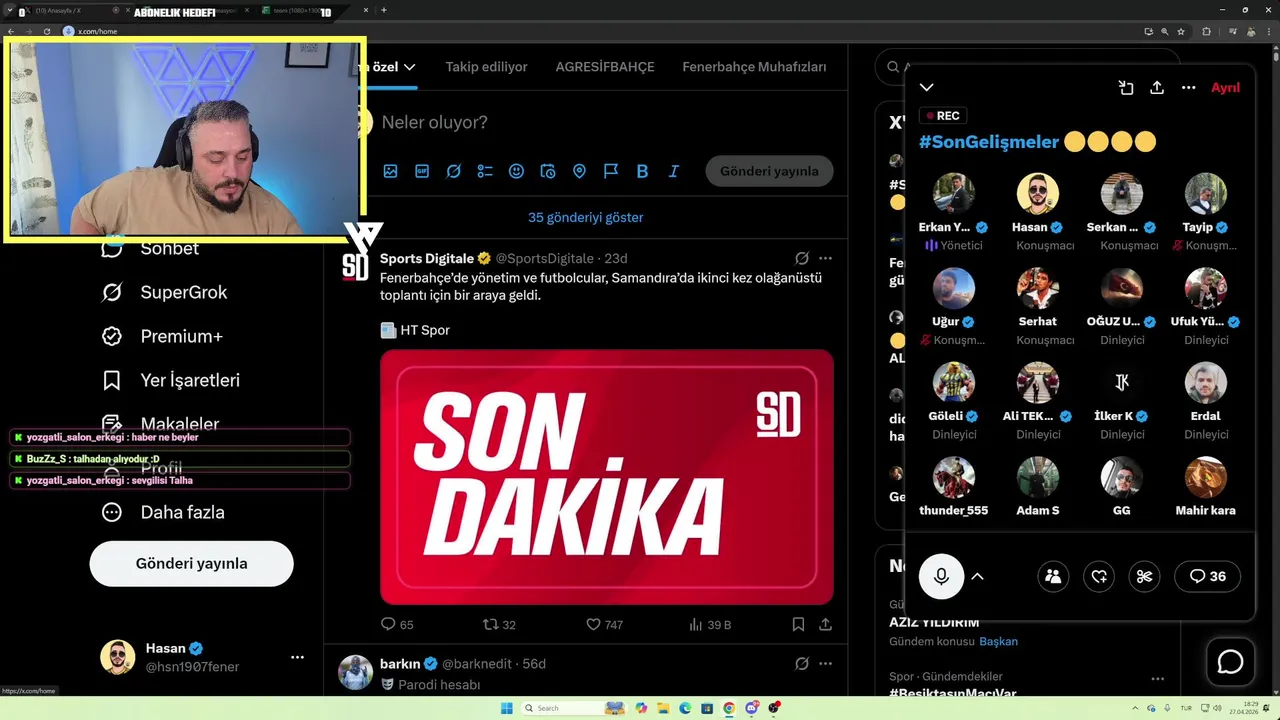Leave the Space via Ayrıl
Image resolution: width=1280 pixels, height=720 pixels.
point(1225,88)
